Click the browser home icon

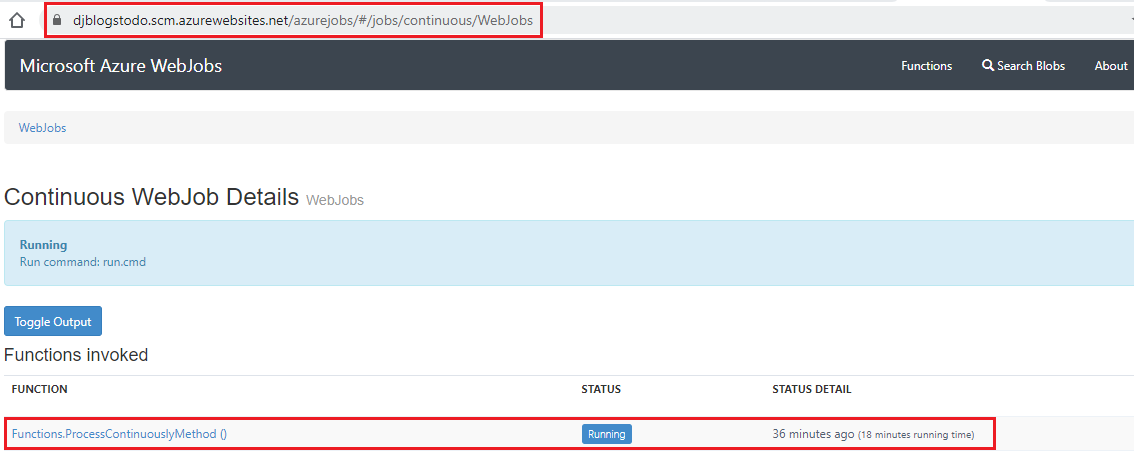pos(16,20)
